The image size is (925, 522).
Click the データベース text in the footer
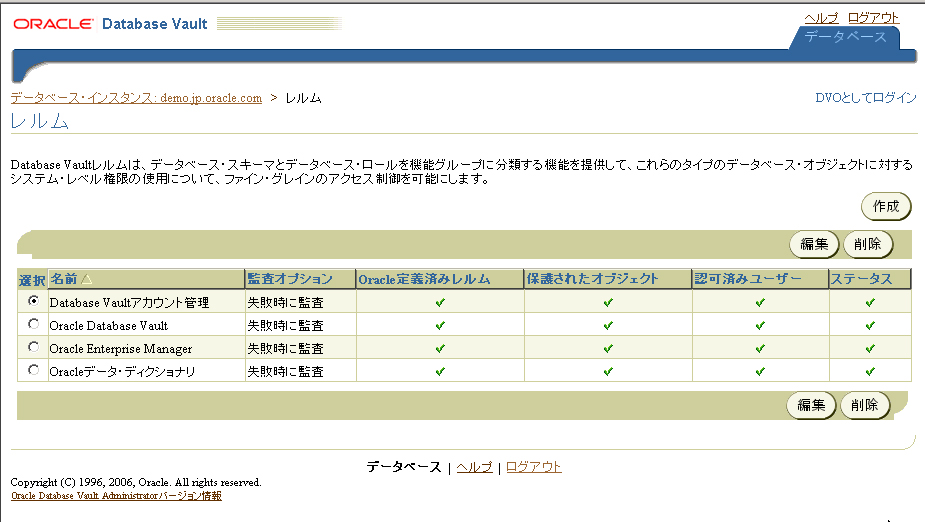(404, 467)
